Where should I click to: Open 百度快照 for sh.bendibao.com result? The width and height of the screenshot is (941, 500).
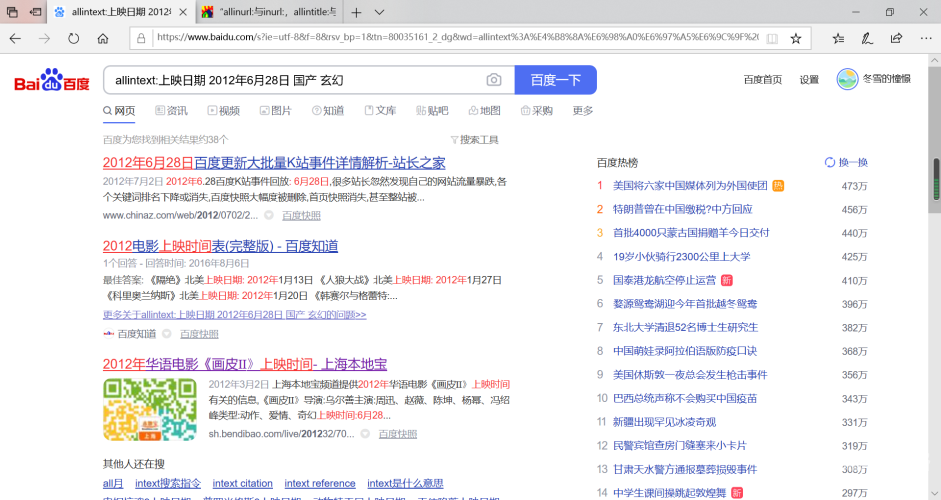point(397,433)
